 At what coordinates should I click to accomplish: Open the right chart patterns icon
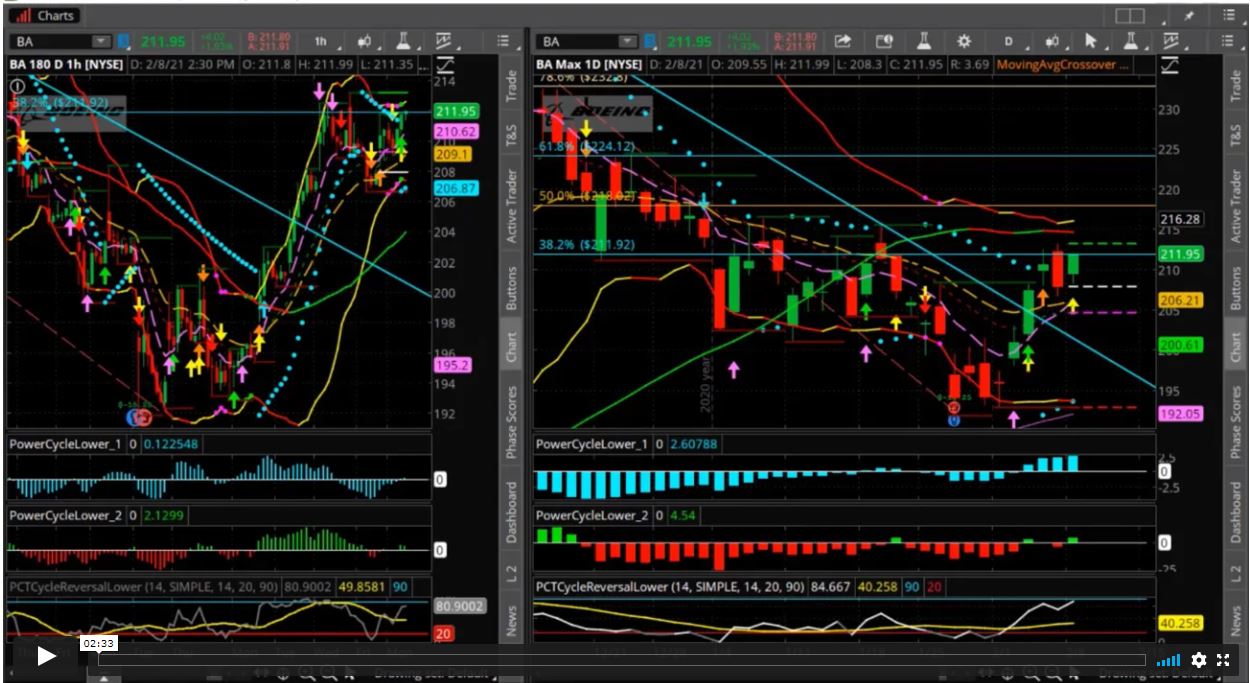pyautogui.click(x=1169, y=41)
